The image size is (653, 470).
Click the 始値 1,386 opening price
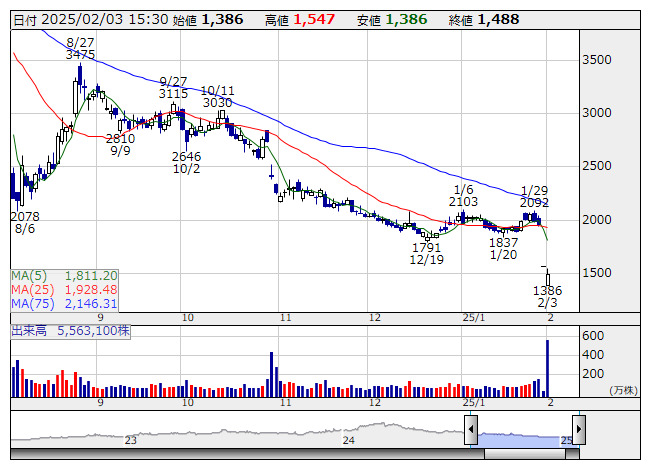click(208, 20)
